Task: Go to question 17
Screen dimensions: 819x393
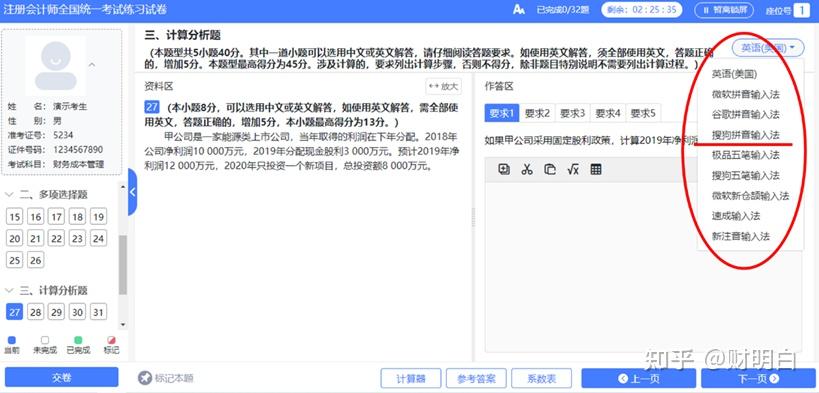Action: coord(56,217)
